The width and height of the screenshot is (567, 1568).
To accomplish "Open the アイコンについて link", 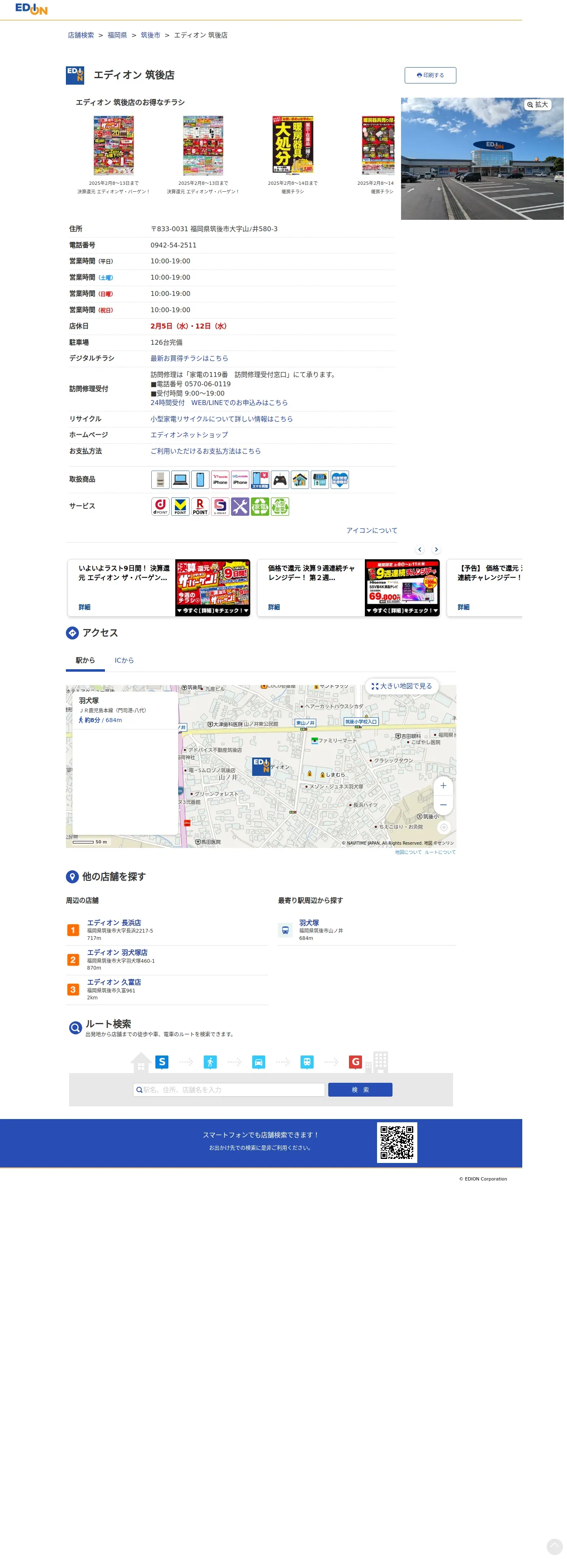I will [x=372, y=531].
